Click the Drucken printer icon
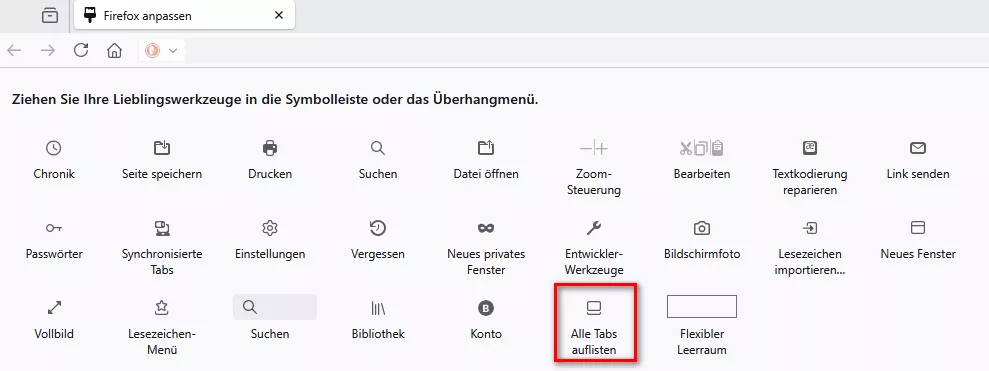Image resolution: width=989 pixels, height=371 pixels. (270, 148)
